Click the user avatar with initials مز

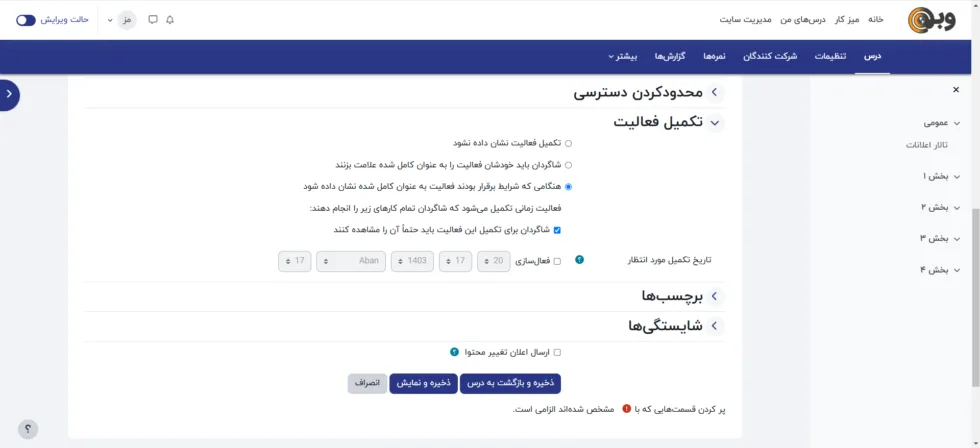127,20
